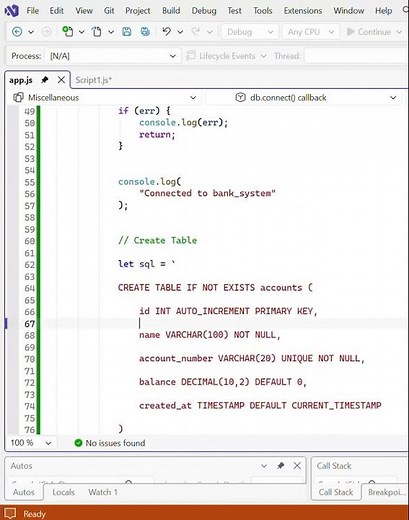The width and height of the screenshot is (409, 520).
Task: Open the Tools menu
Action: (x=263, y=11)
